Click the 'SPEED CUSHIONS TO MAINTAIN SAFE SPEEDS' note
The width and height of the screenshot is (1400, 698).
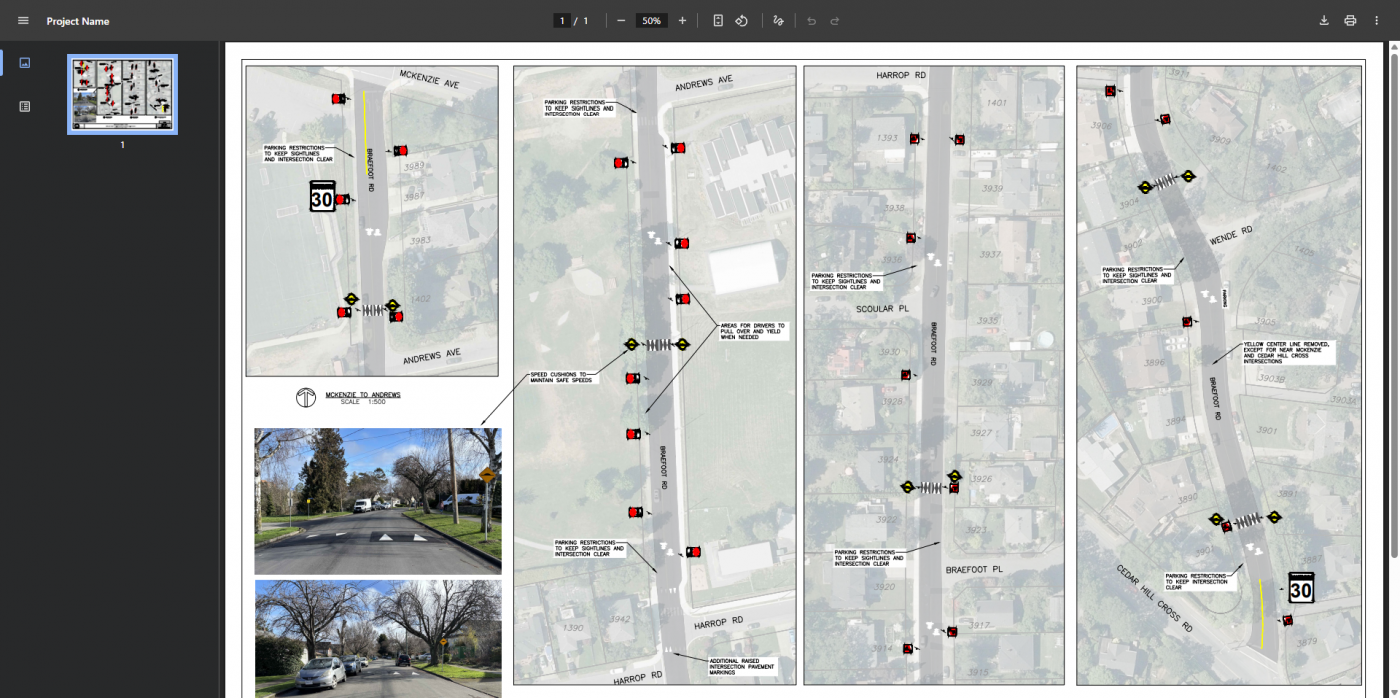[564, 378]
